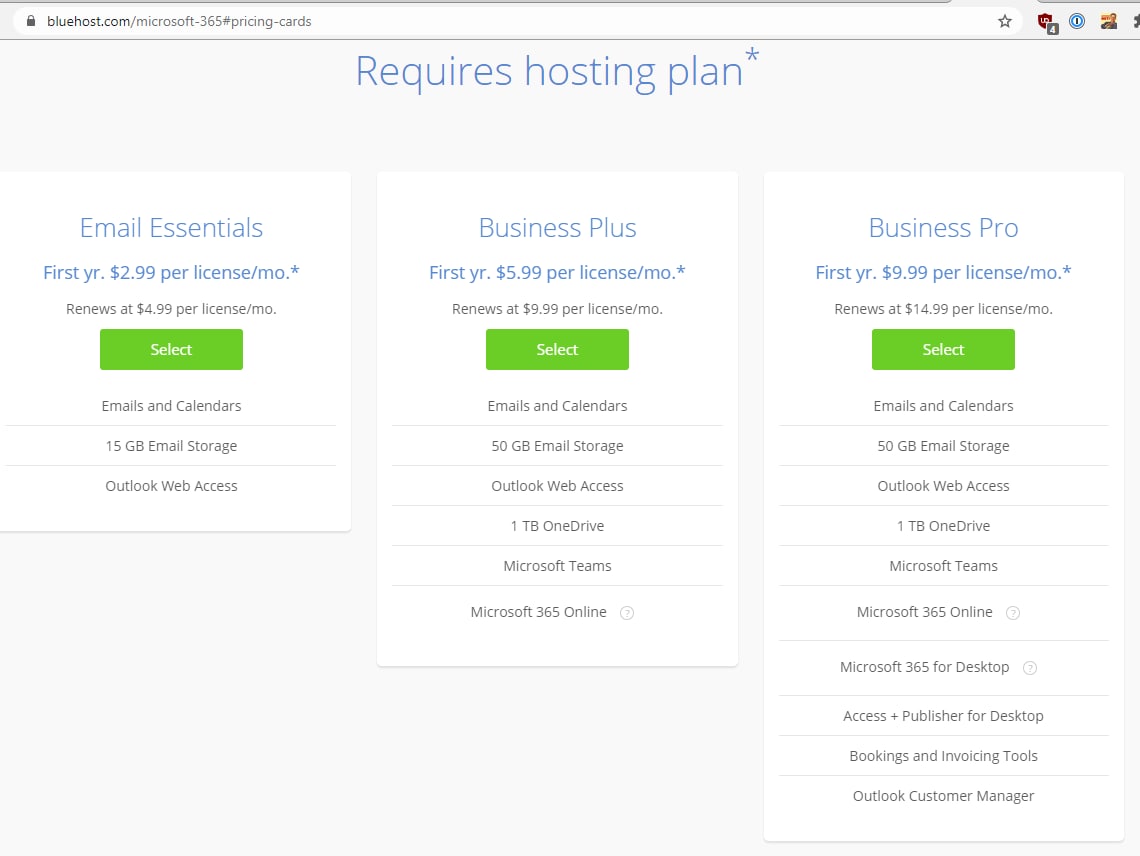Image resolution: width=1140 pixels, height=856 pixels.
Task: Click Microsoft 365 for Desktop text
Action: pyautogui.click(x=925, y=667)
